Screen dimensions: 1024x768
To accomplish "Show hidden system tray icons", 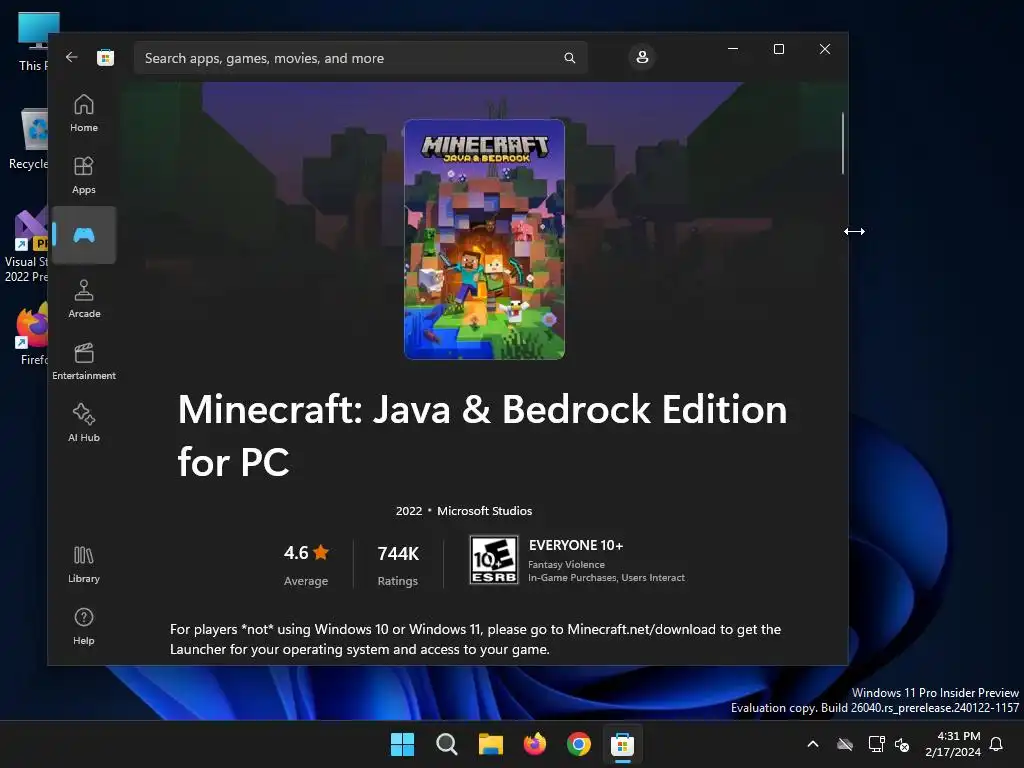I will (813, 744).
